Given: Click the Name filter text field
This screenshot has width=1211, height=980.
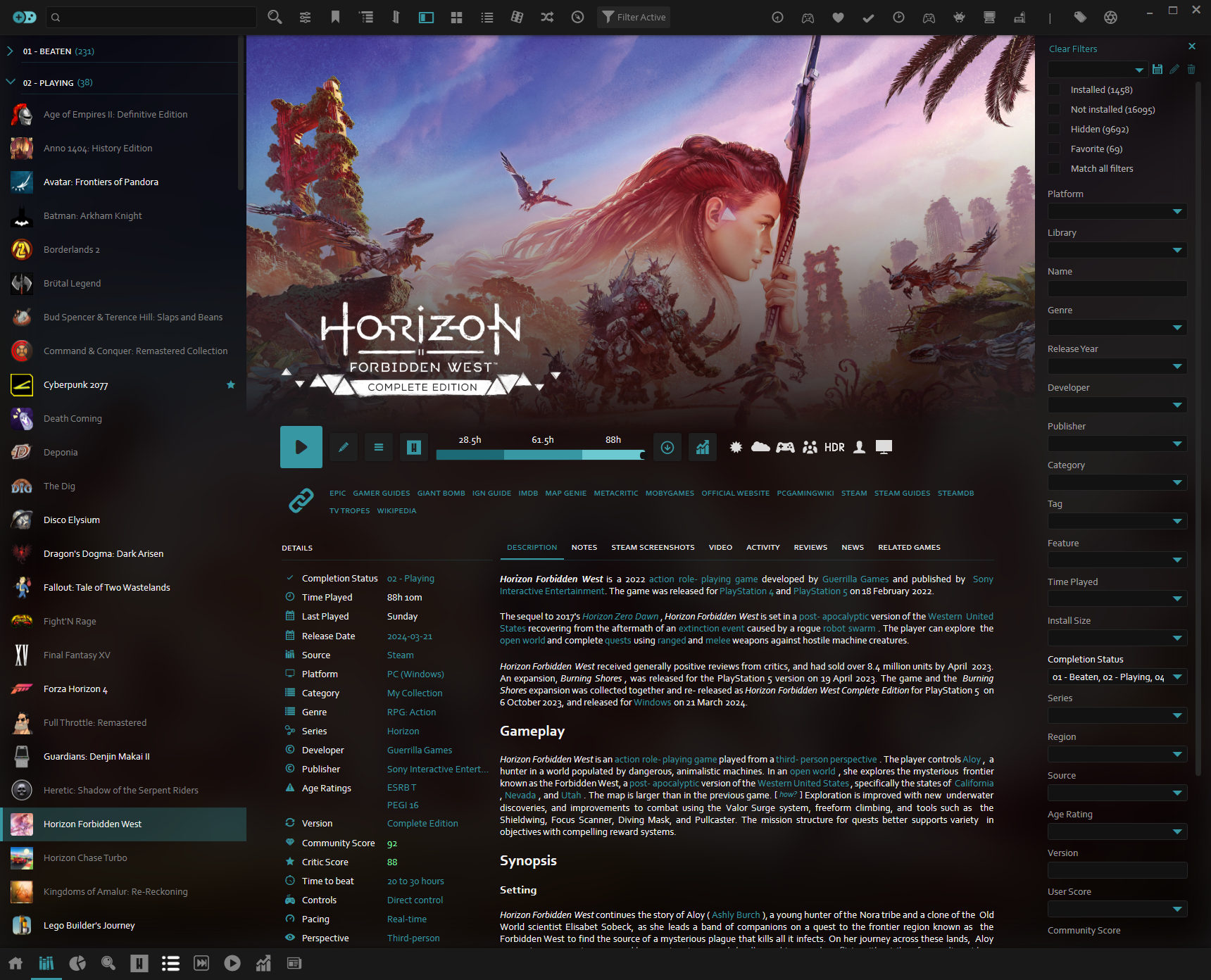Looking at the screenshot, I should (x=1117, y=289).
